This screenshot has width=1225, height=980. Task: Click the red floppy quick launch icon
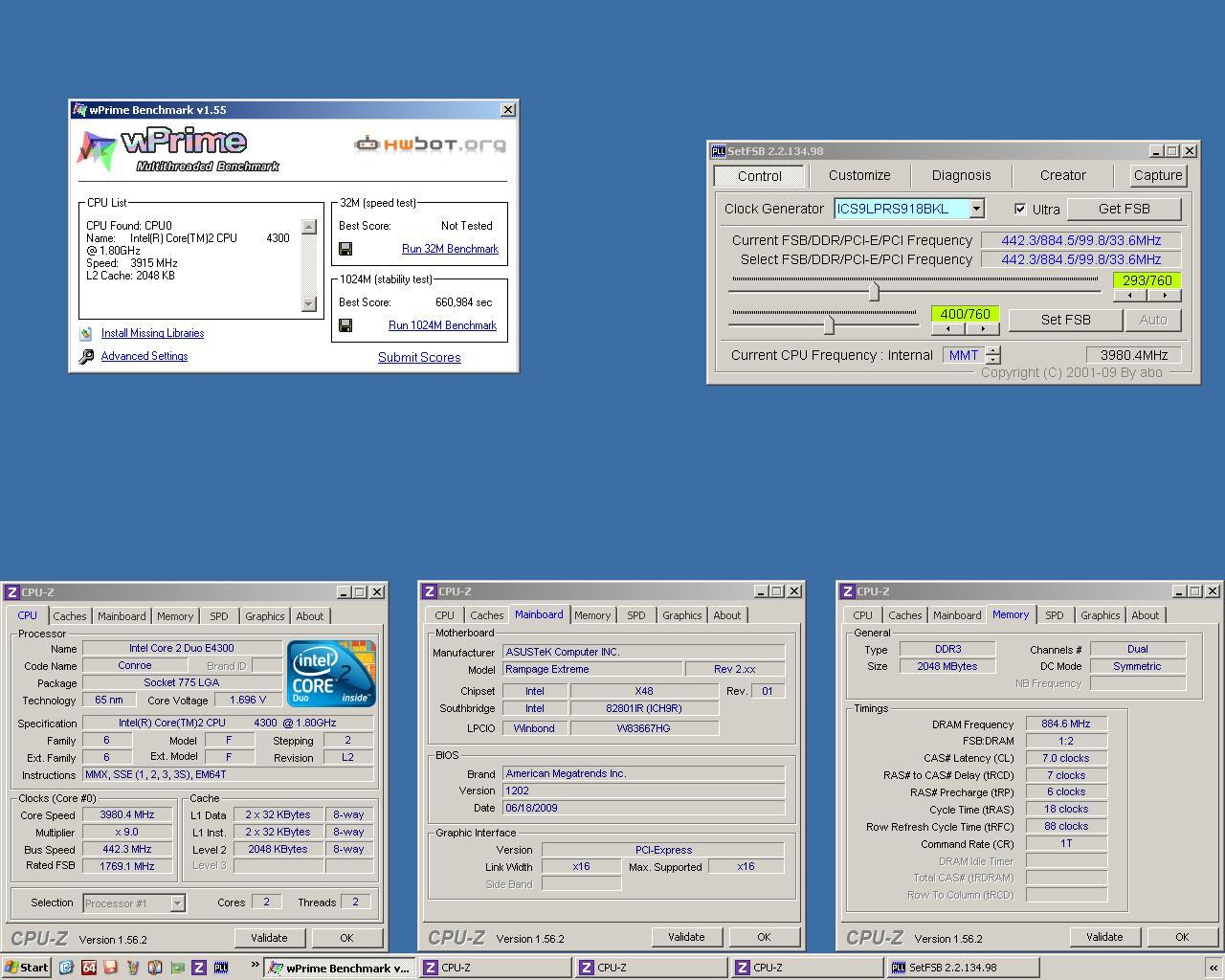coord(111,968)
